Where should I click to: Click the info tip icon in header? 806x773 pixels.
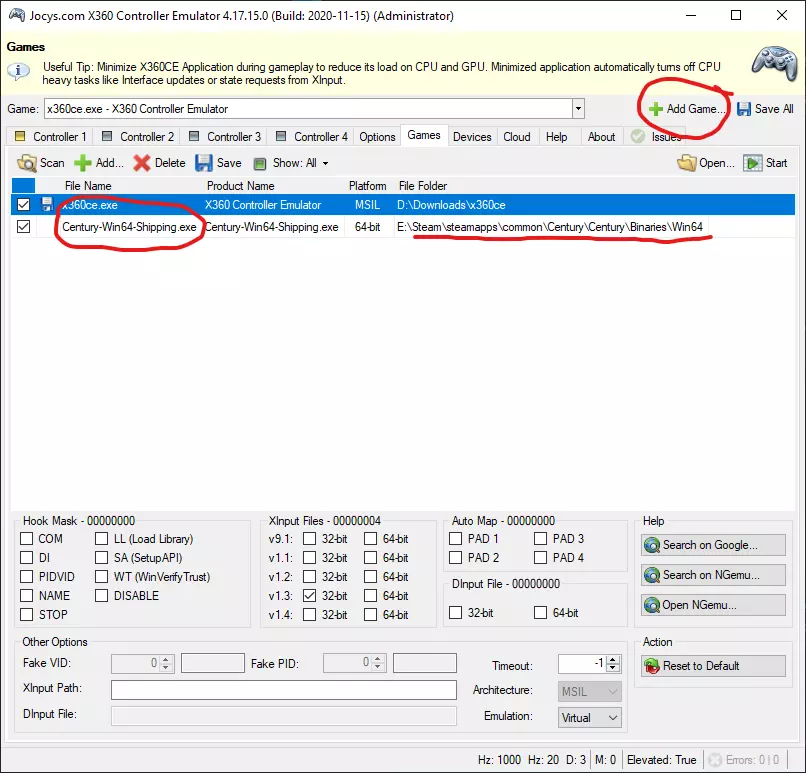19,70
